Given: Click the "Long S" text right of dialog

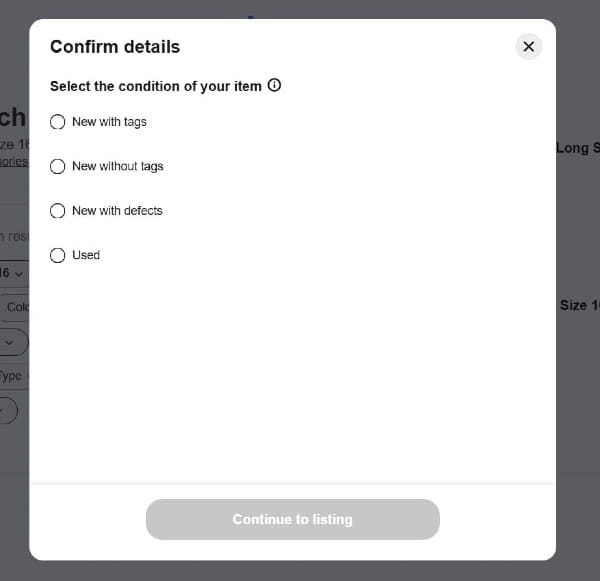Looking at the screenshot, I should [x=577, y=148].
